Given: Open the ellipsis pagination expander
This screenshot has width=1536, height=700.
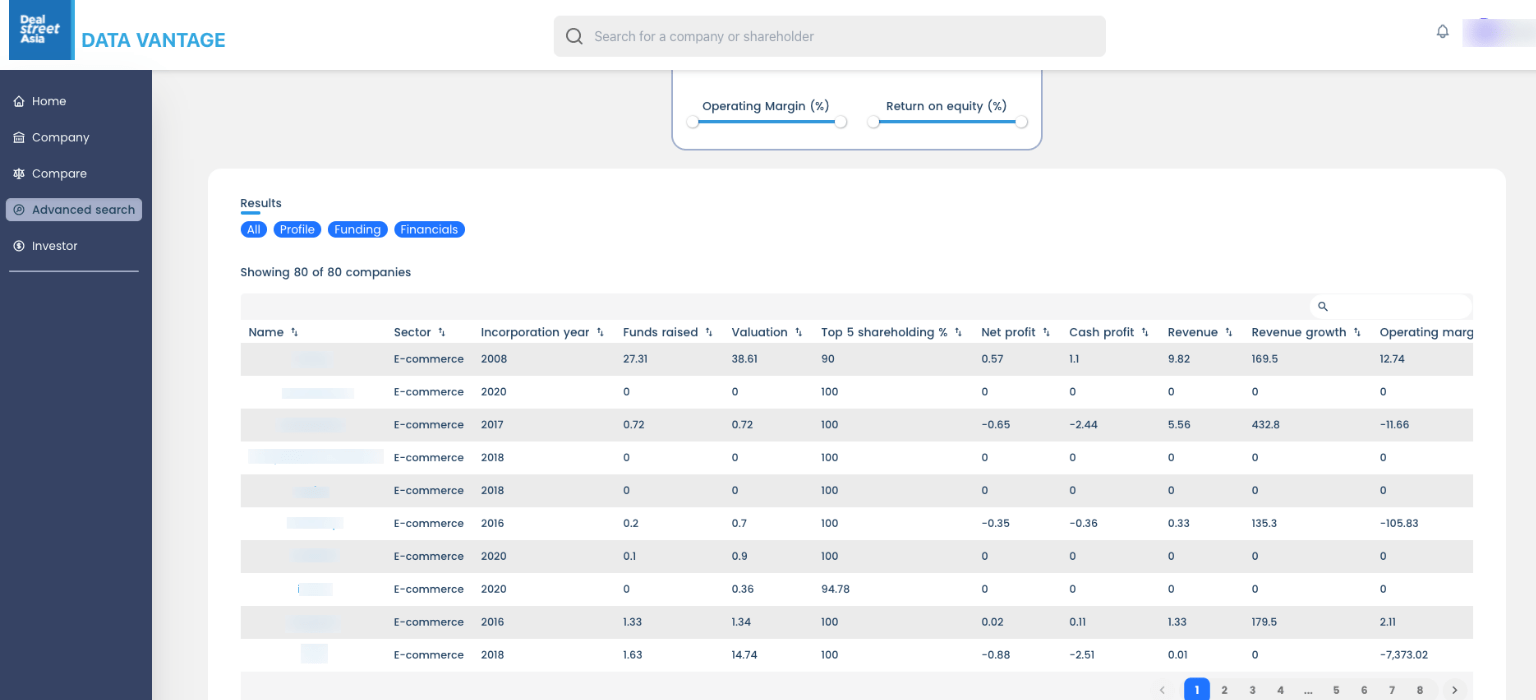Looking at the screenshot, I should [x=1308, y=689].
